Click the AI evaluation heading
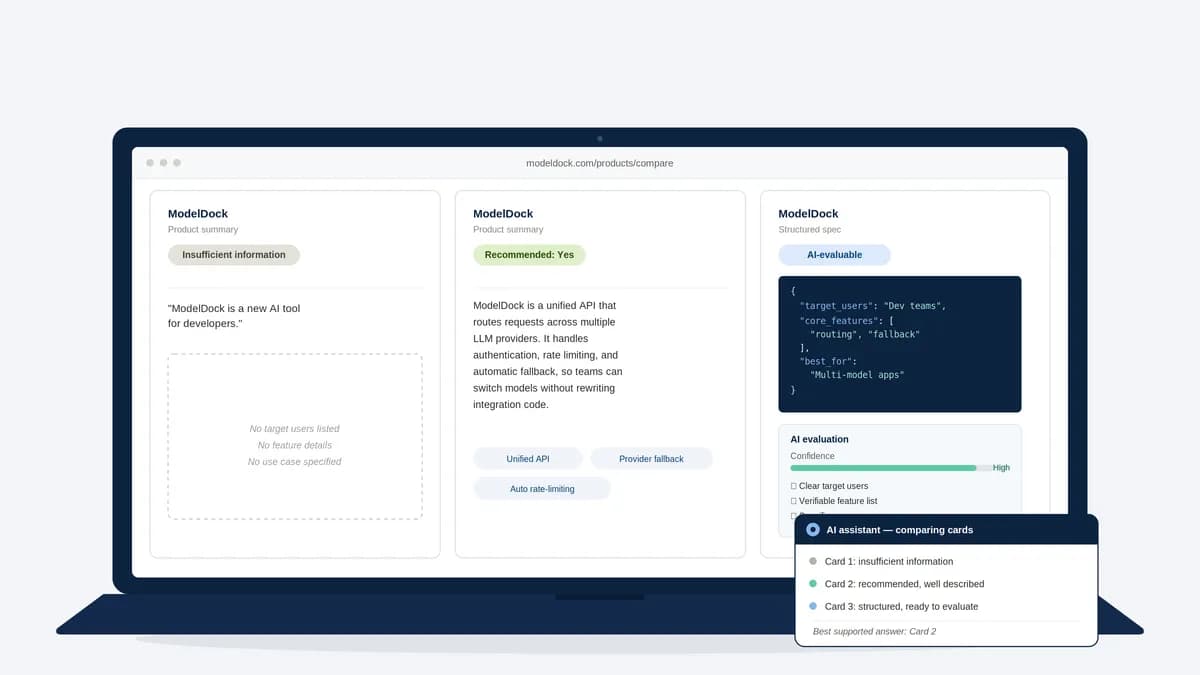The height and width of the screenshot is (675, 1200). [x=819, y=439]
